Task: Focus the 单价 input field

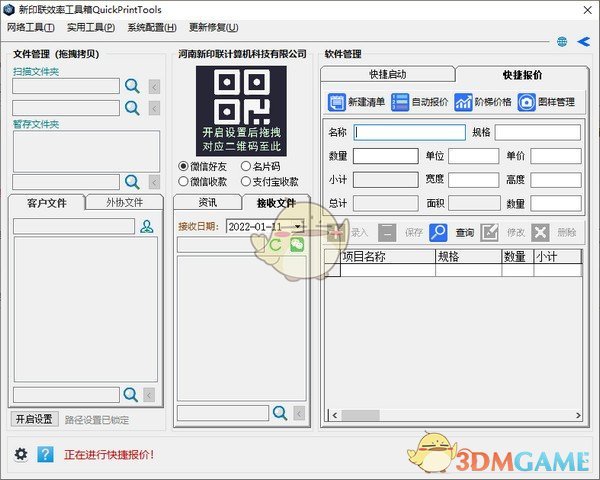Action: coord(556,156)
